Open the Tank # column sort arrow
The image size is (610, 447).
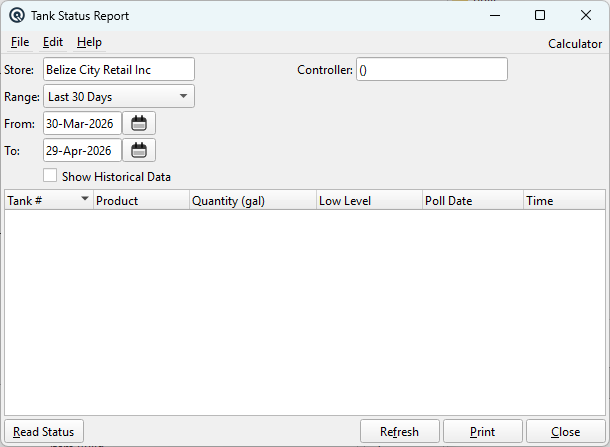[84, 199]
